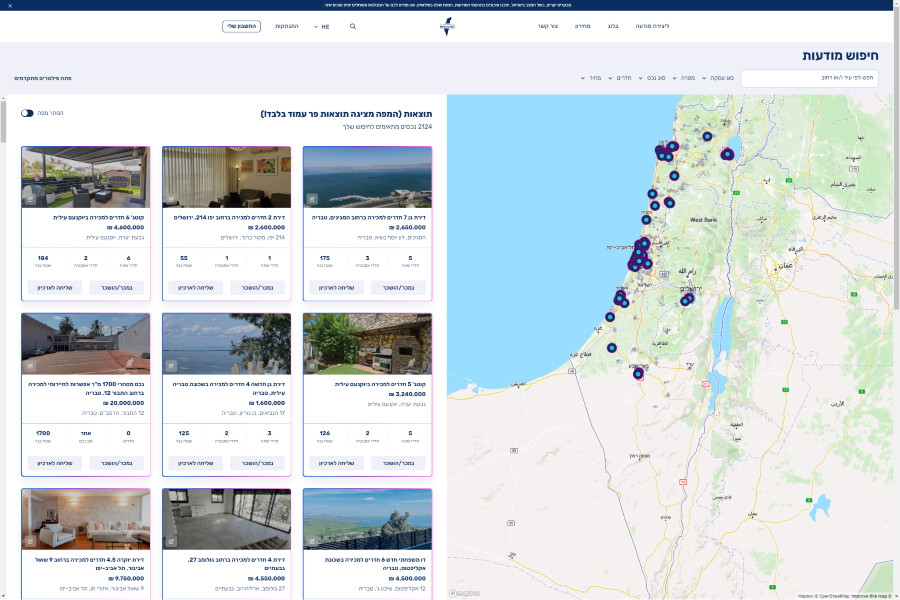Go to the בלוג menu item
Image resolution: width=900 pixels, height=600 pixels.
pos(613,26)
